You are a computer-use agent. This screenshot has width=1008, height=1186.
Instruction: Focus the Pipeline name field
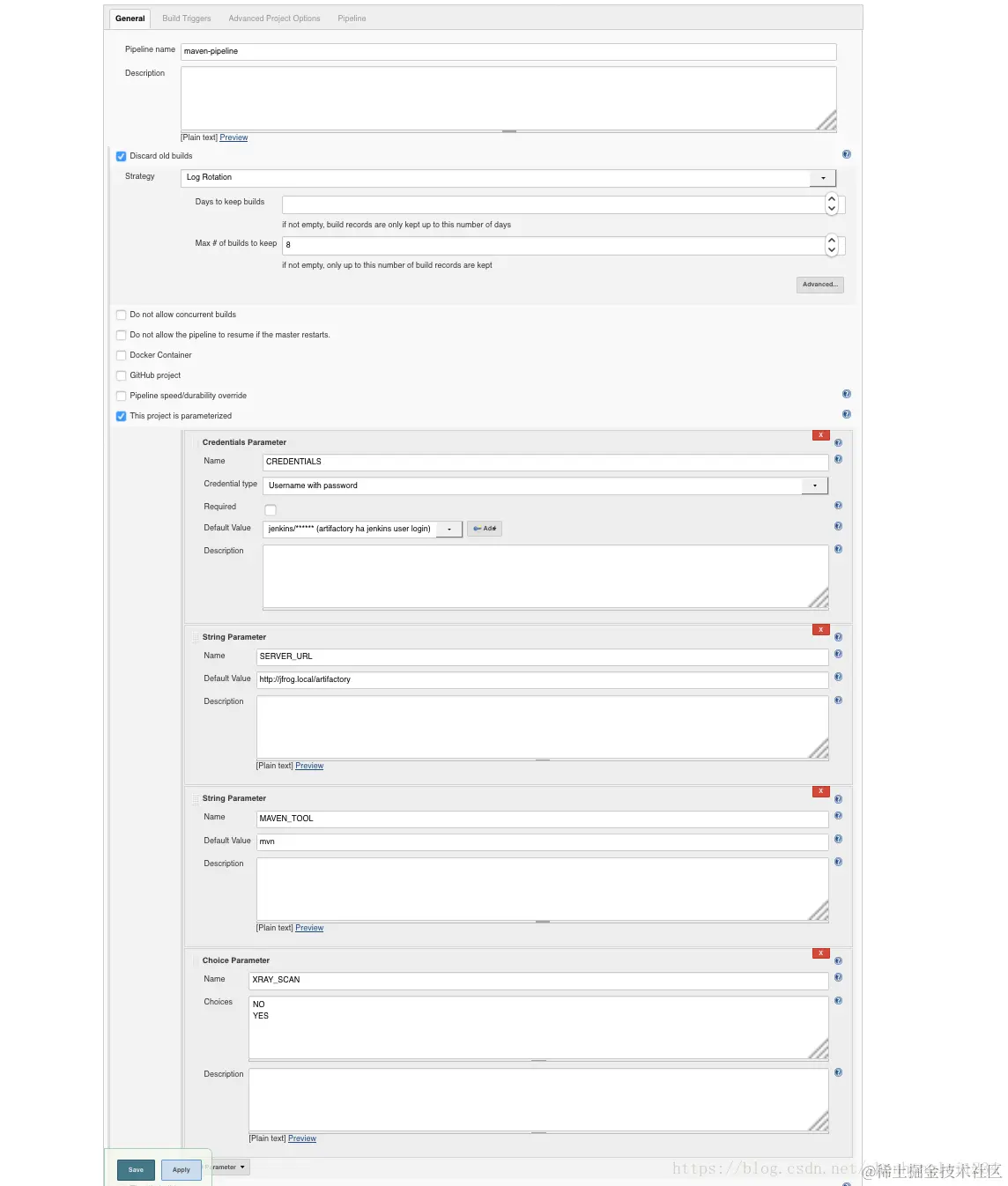[x=508, y=52]
